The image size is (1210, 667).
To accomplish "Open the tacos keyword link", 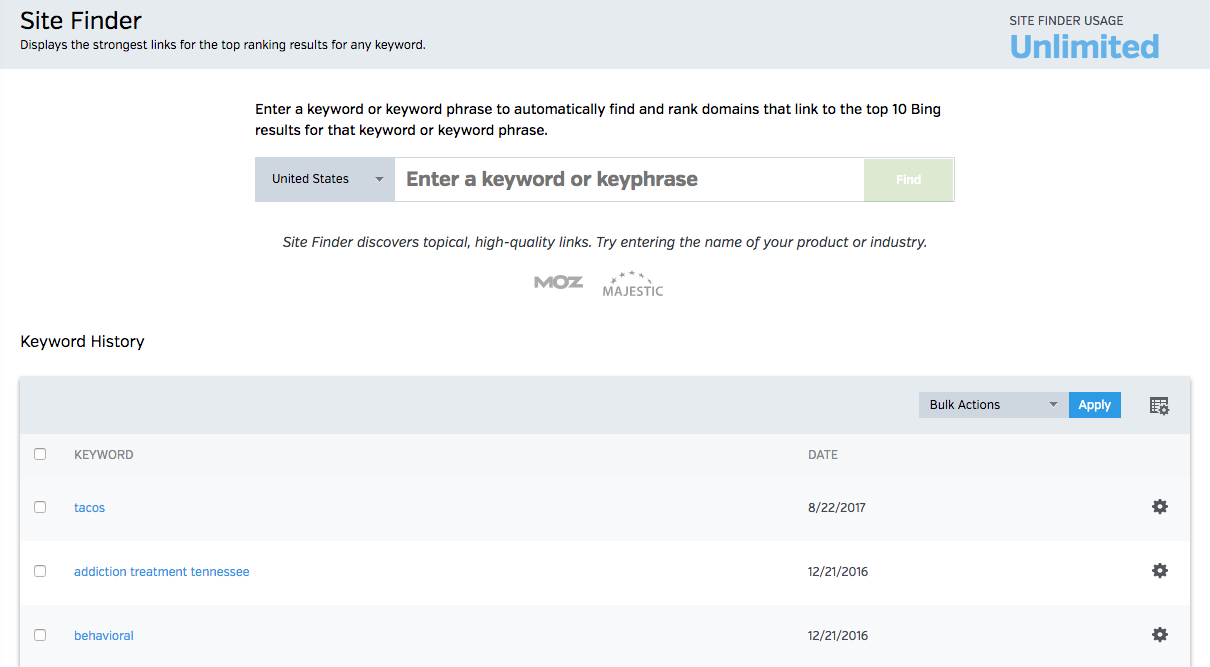I will (89, 508).
